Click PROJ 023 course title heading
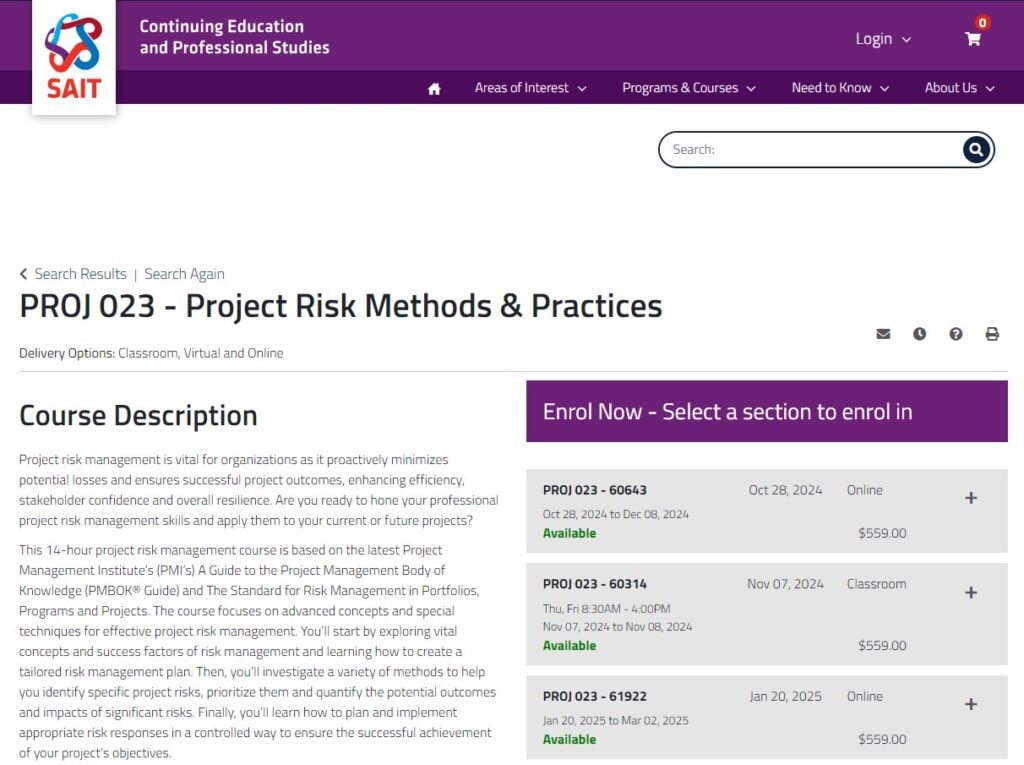1024x765 pixels. pyautogui.click(x=341, y=306)
